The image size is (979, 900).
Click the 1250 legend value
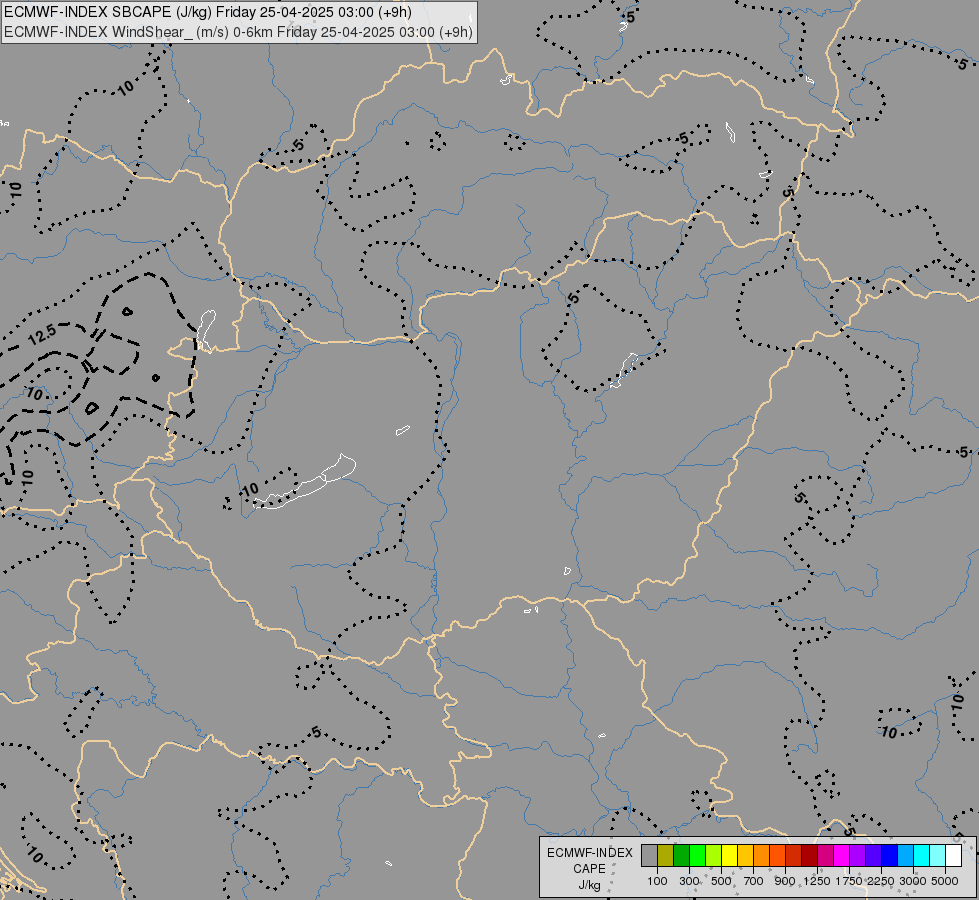[x=817, y=881]
